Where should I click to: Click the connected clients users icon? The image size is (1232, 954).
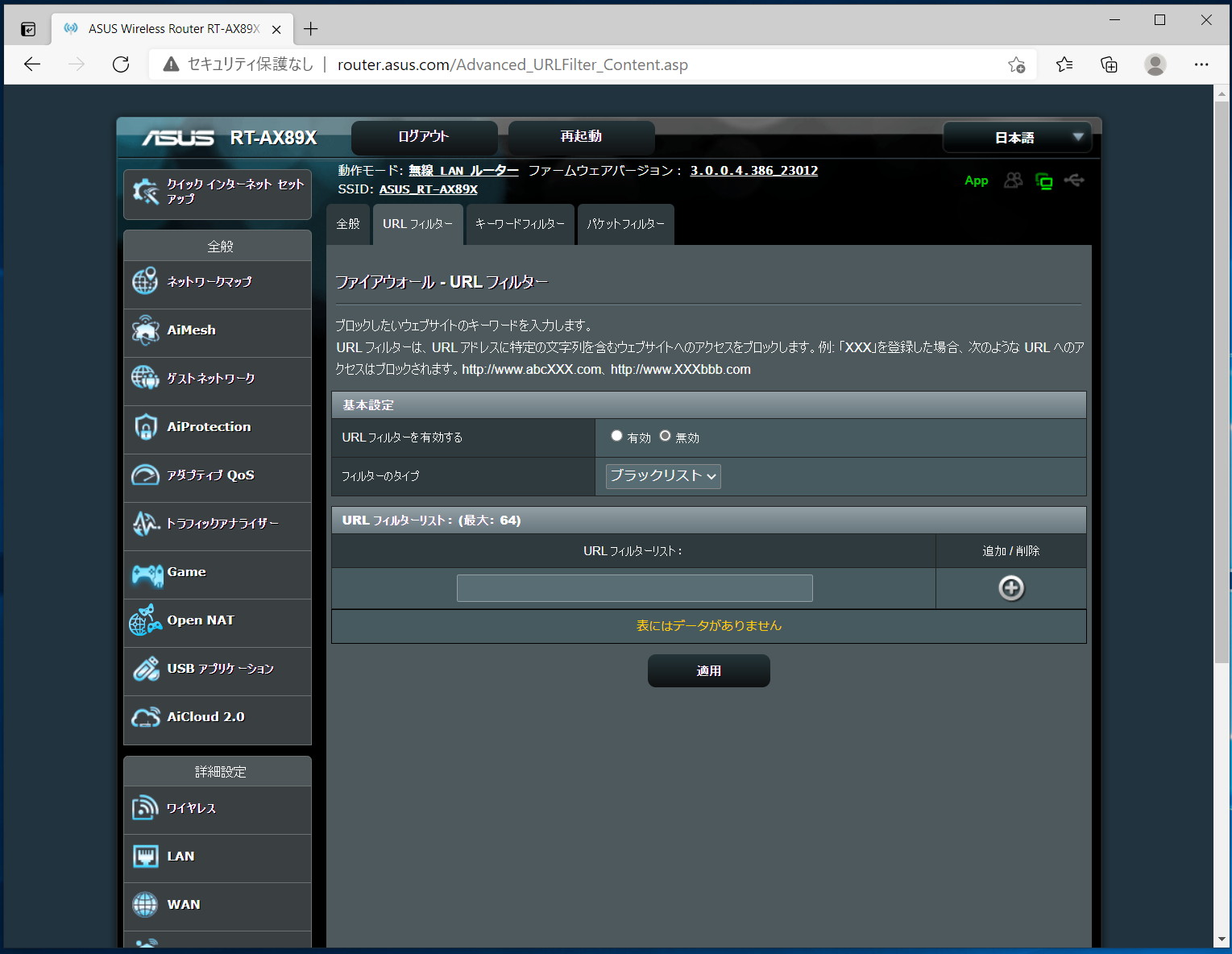click(x=1013, y=180)
